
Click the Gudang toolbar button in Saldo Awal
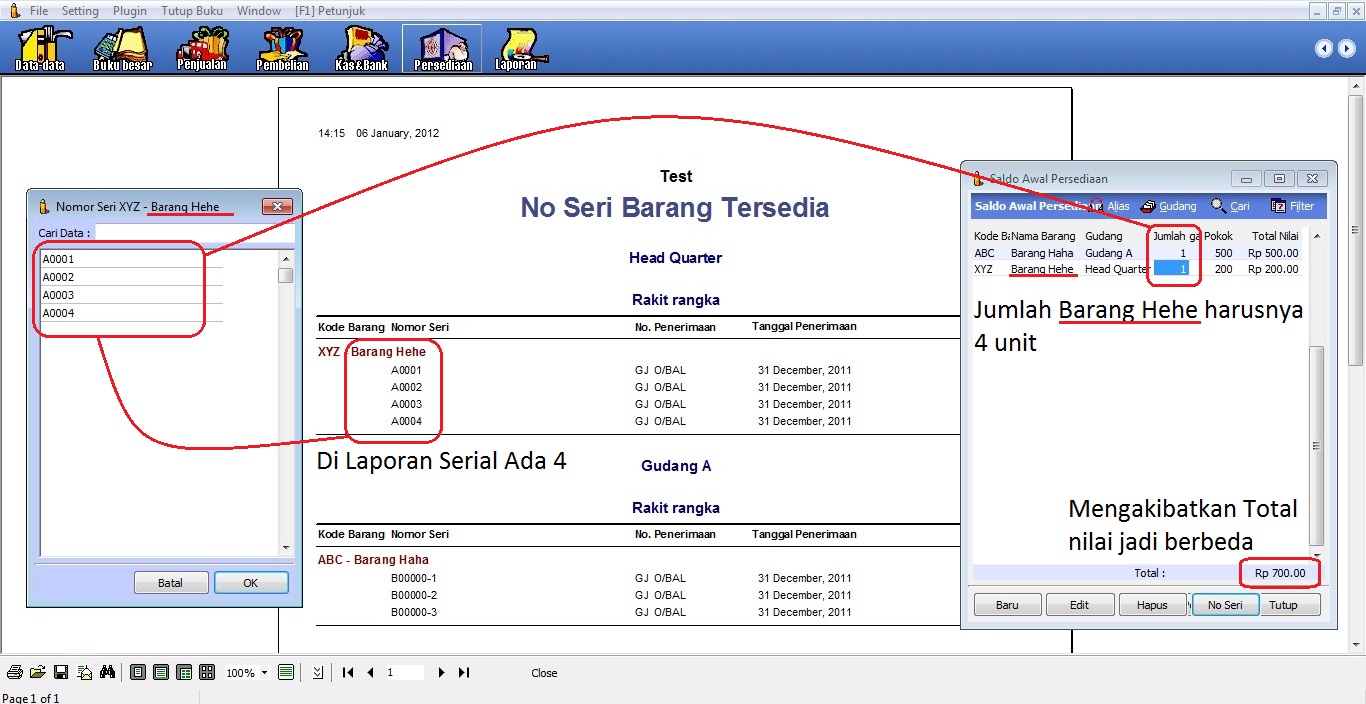point(1168,206)
